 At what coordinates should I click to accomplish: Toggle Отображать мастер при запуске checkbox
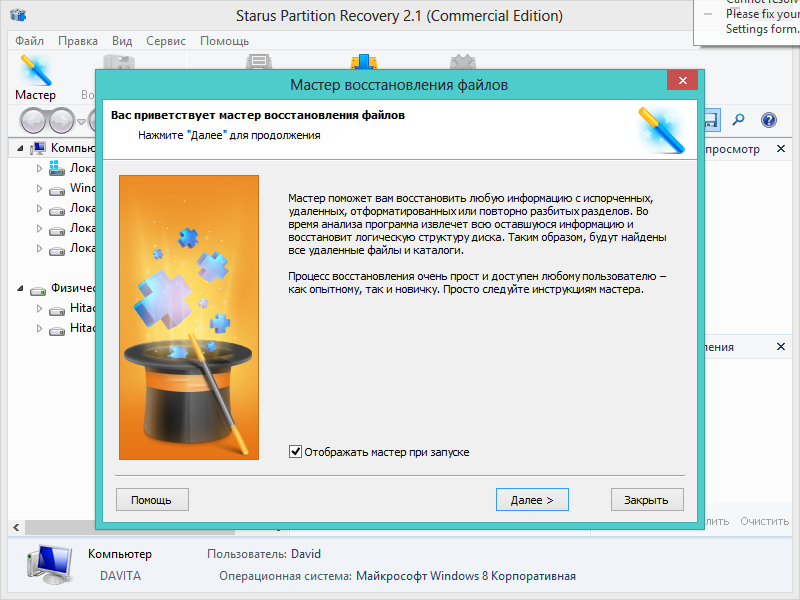point(295,452)
